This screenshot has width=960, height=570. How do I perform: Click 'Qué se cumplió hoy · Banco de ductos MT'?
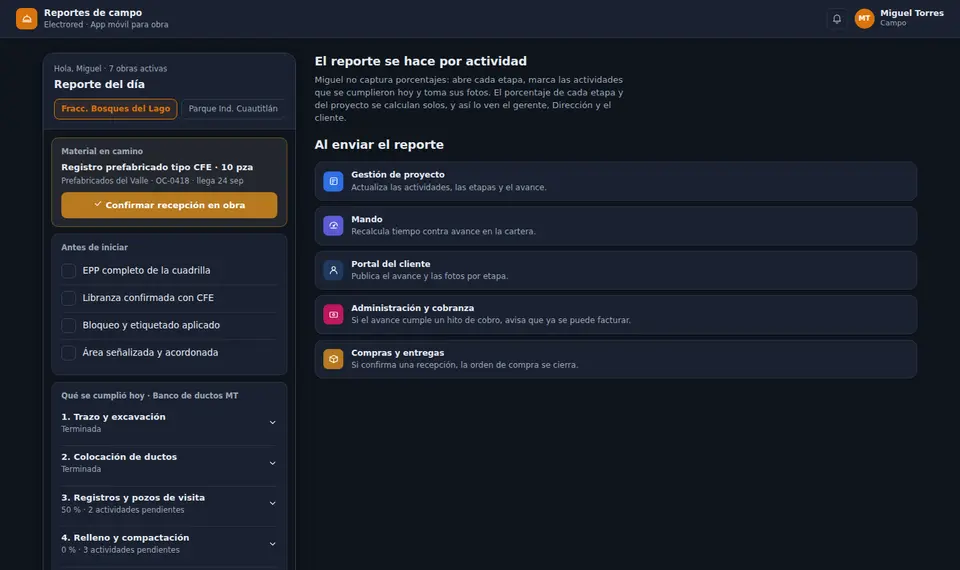(149, 396)
